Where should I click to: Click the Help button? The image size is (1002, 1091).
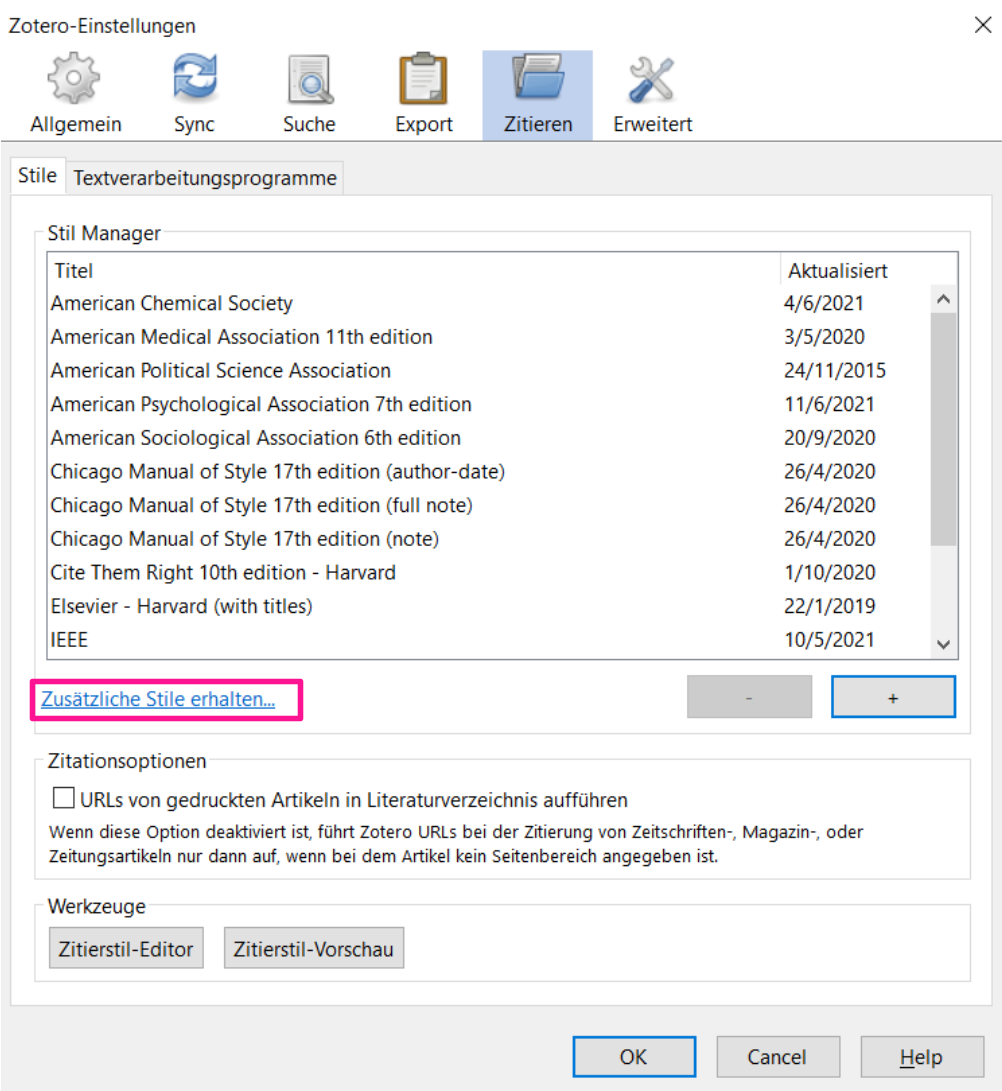[922, 1057]
